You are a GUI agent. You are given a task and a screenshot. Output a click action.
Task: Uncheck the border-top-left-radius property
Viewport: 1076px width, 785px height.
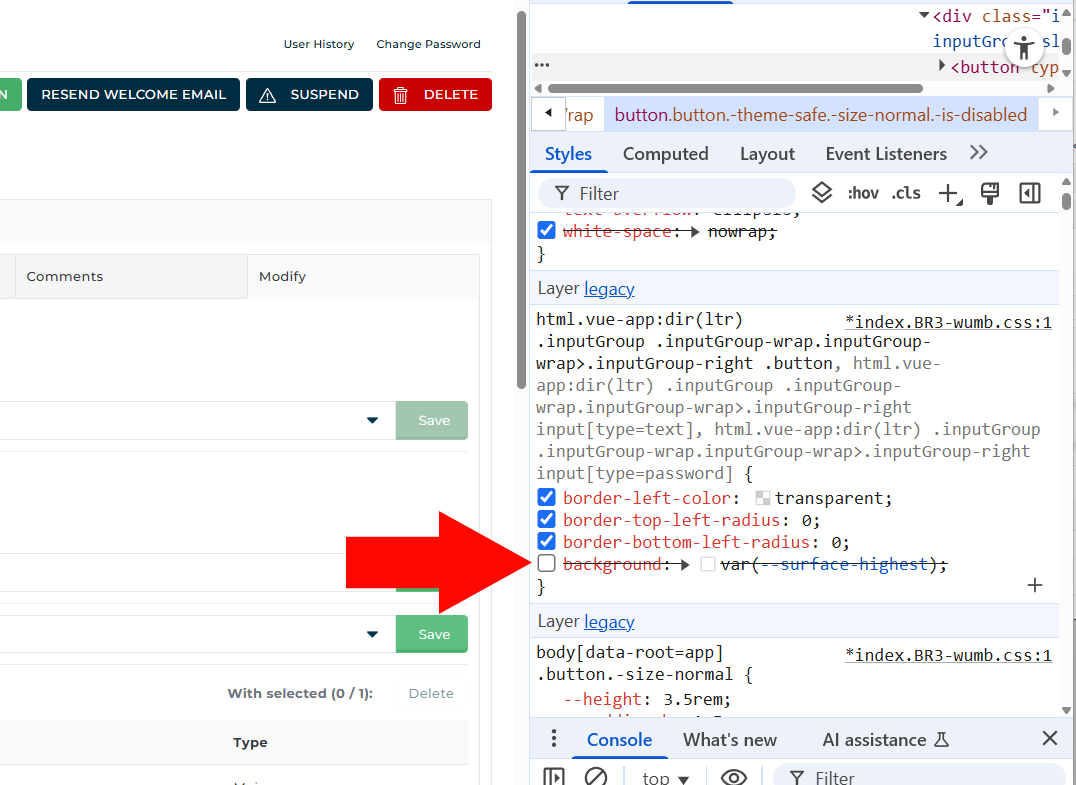tap(546, 519)
